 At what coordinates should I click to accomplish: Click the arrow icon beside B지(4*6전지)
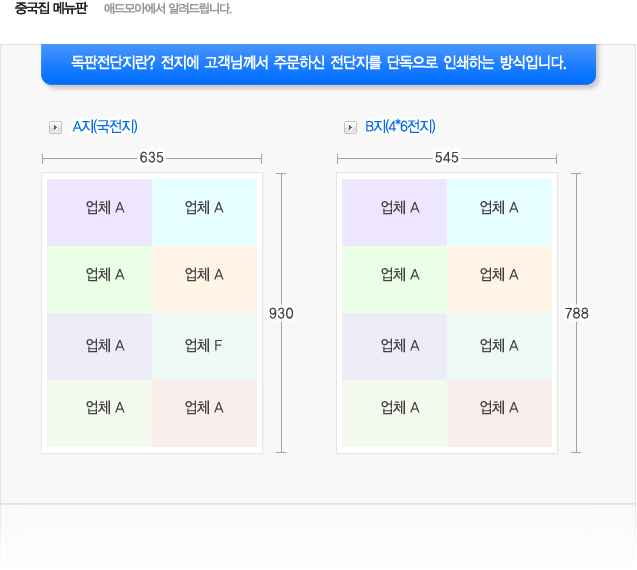coord(350,127)
